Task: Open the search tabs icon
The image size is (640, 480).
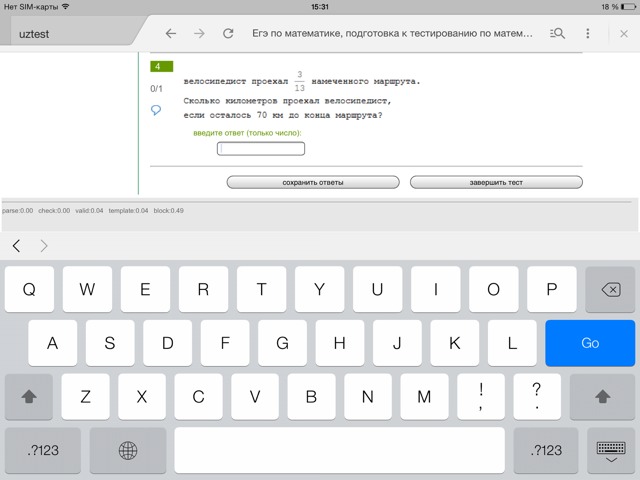Action: 558,33
